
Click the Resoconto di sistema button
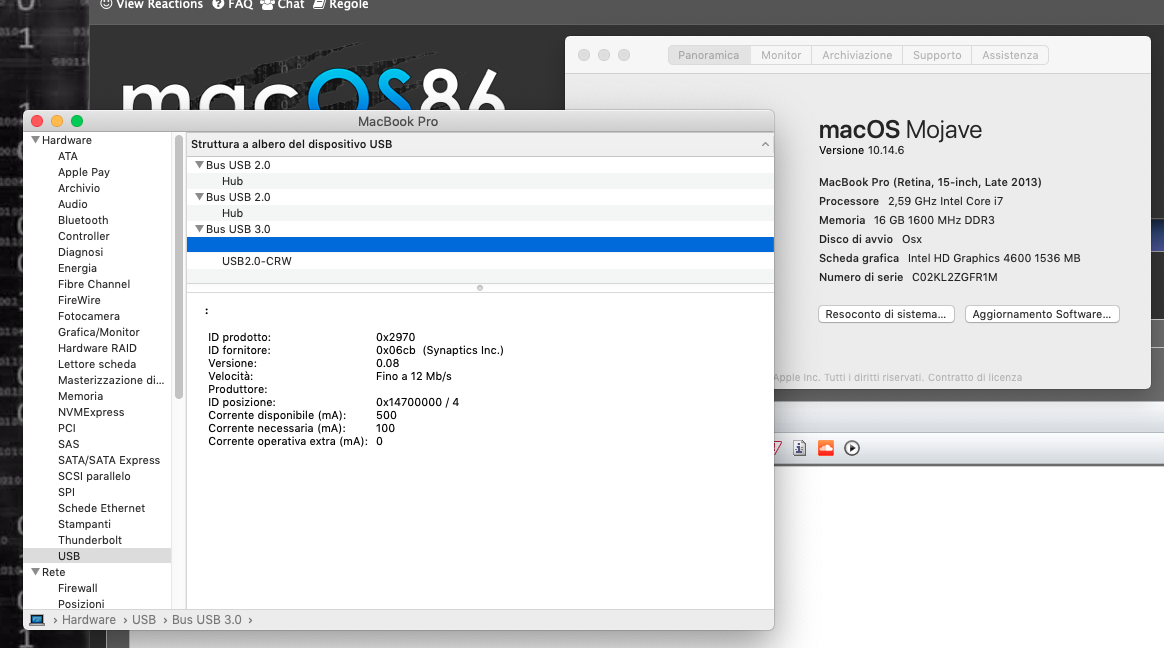tap(886, 314)
